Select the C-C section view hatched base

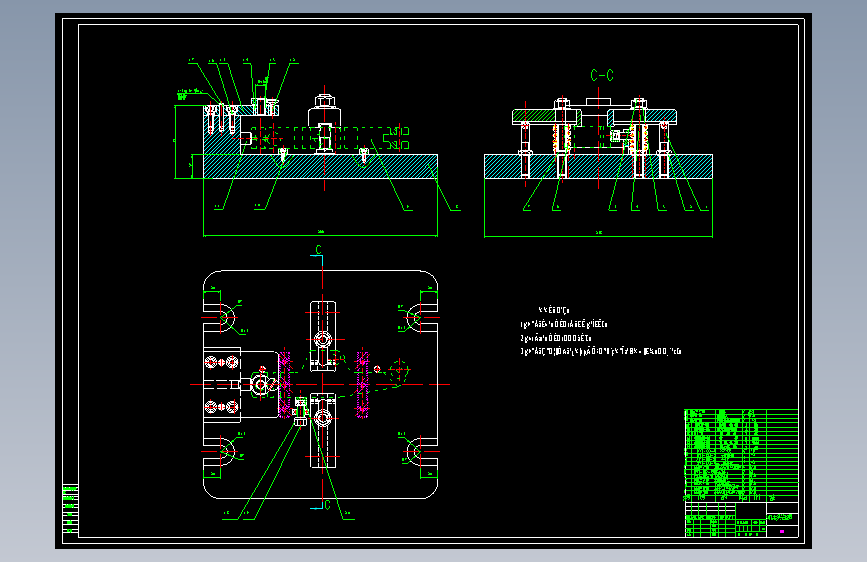tap(598, 166)
